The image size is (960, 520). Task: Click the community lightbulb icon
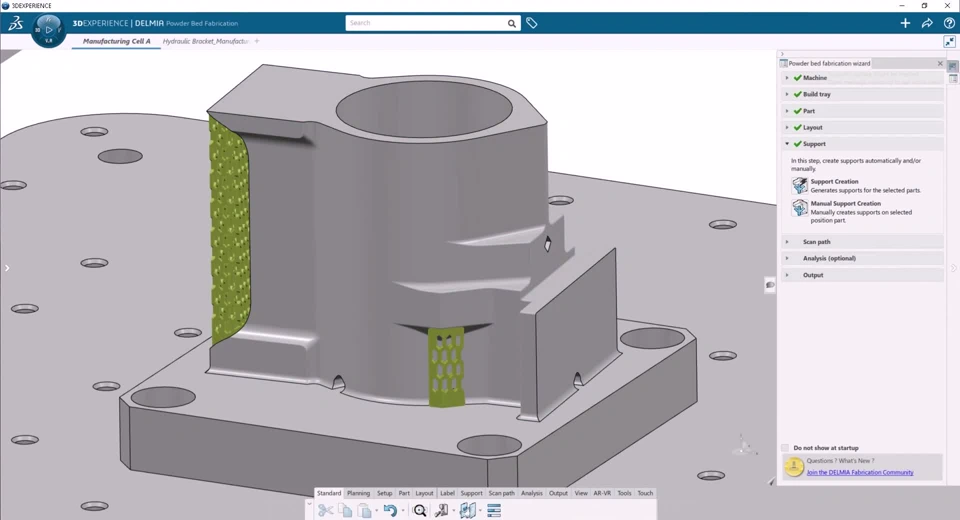(794, 467)
